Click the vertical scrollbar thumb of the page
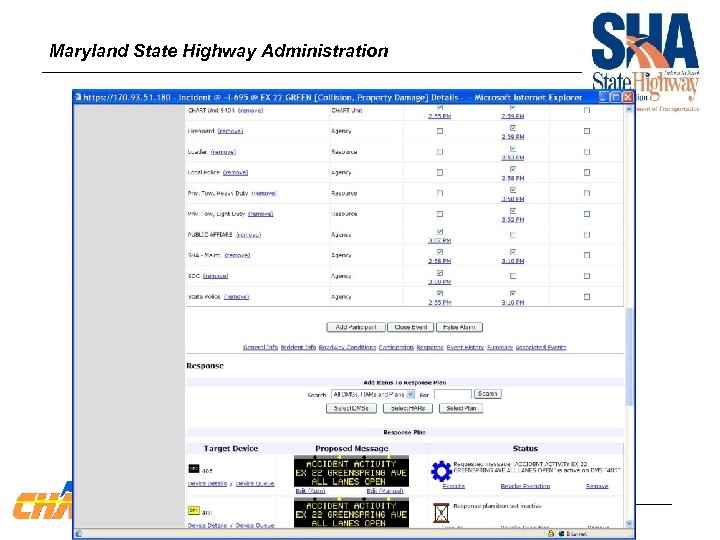 coord(629,357)
